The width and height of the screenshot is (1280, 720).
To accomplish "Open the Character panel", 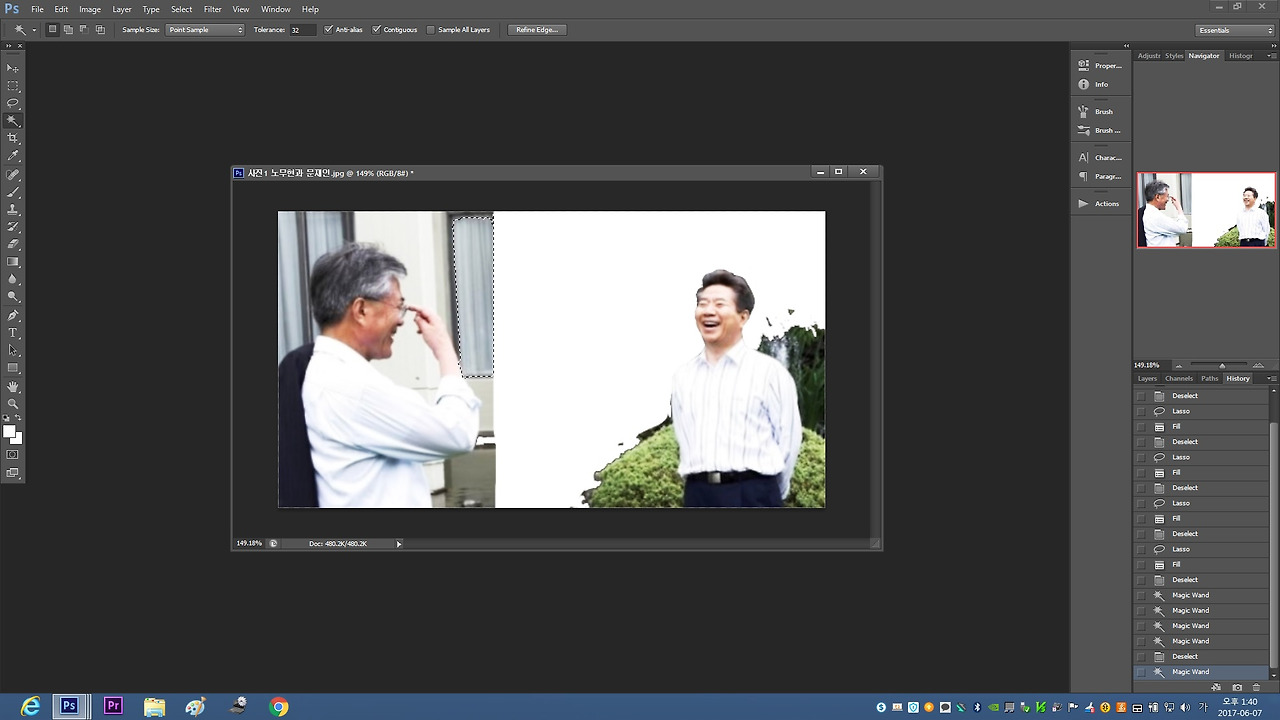I will (1103, 157).
